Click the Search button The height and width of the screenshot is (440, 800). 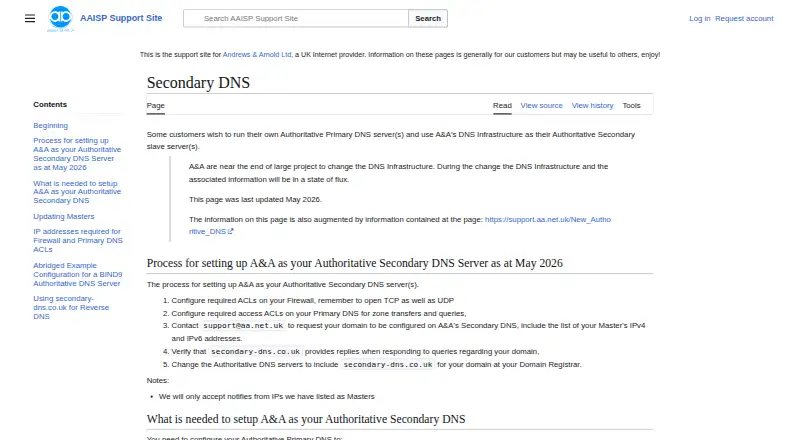[x=428, y=18]
